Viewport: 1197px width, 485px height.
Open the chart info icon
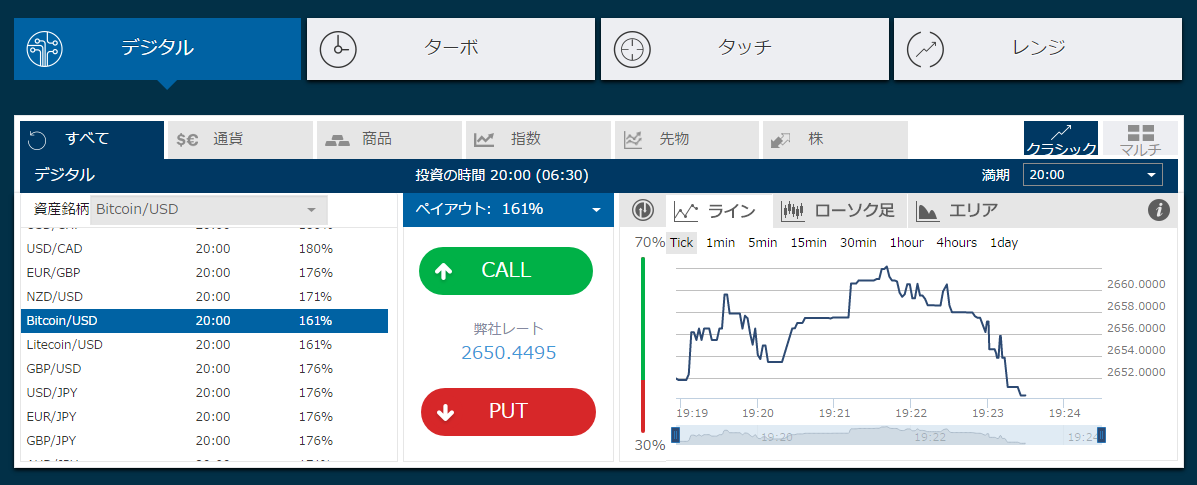click(1159, 210)
